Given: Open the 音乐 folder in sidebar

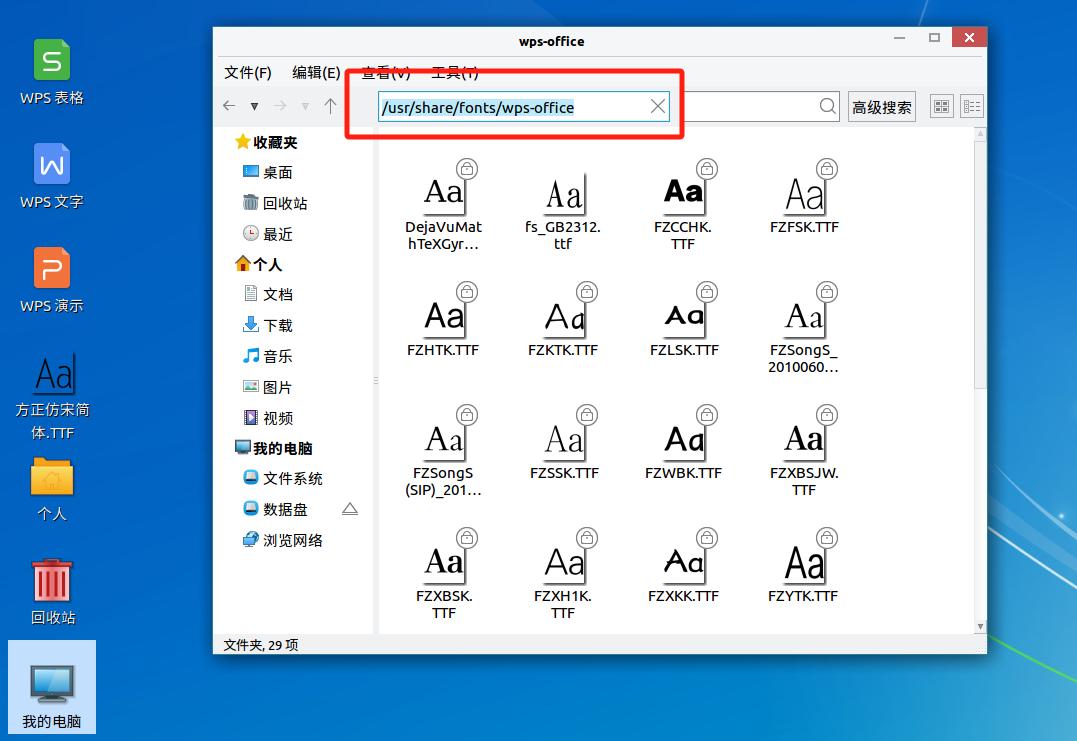Looking at the screenshot, I should pyautogui.click(x=276, y=355).
